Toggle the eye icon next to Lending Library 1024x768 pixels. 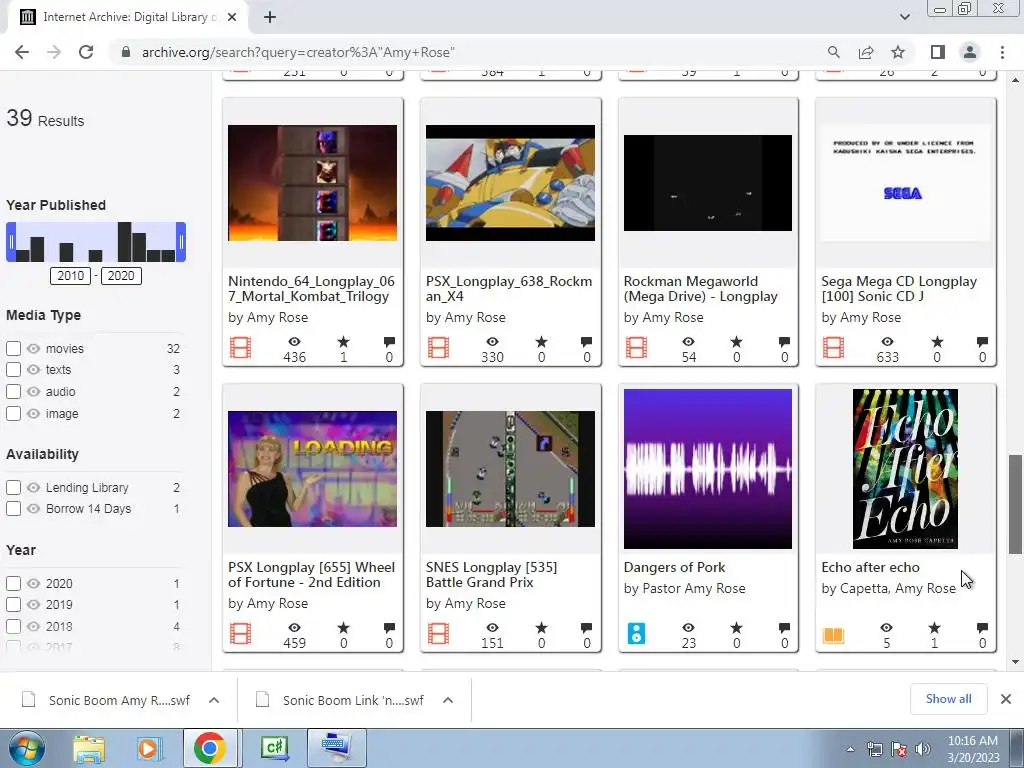coord(33,488)
